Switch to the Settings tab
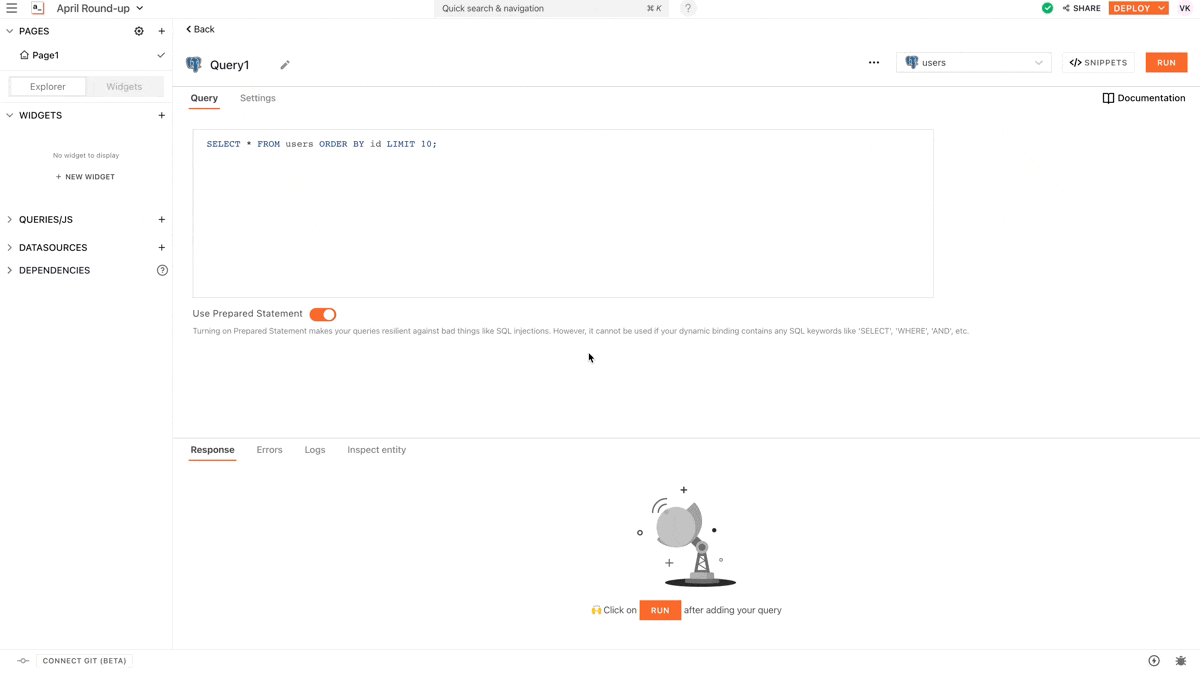 [x=257, y=98]
